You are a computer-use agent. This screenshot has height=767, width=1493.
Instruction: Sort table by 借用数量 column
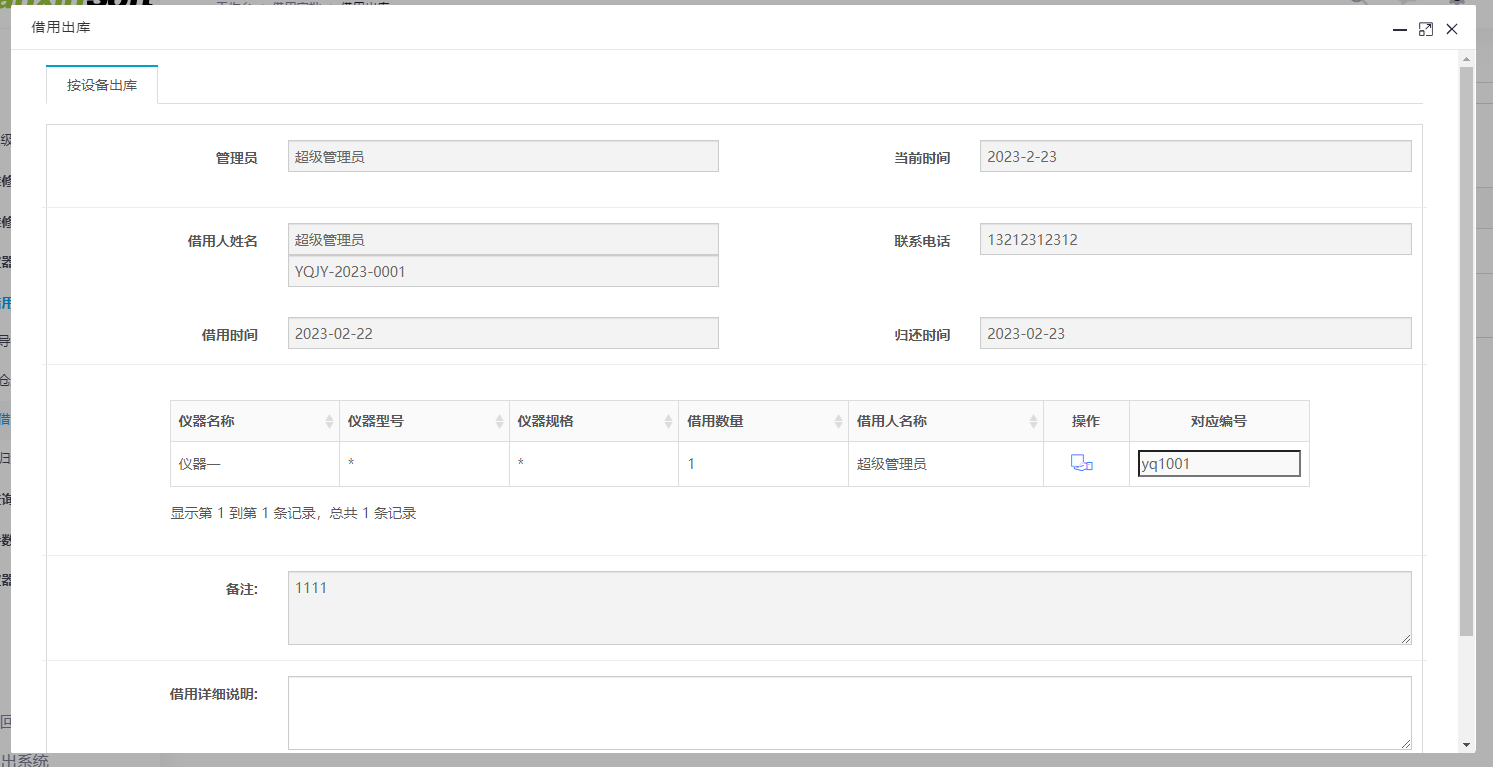click(x=763, y=421)
